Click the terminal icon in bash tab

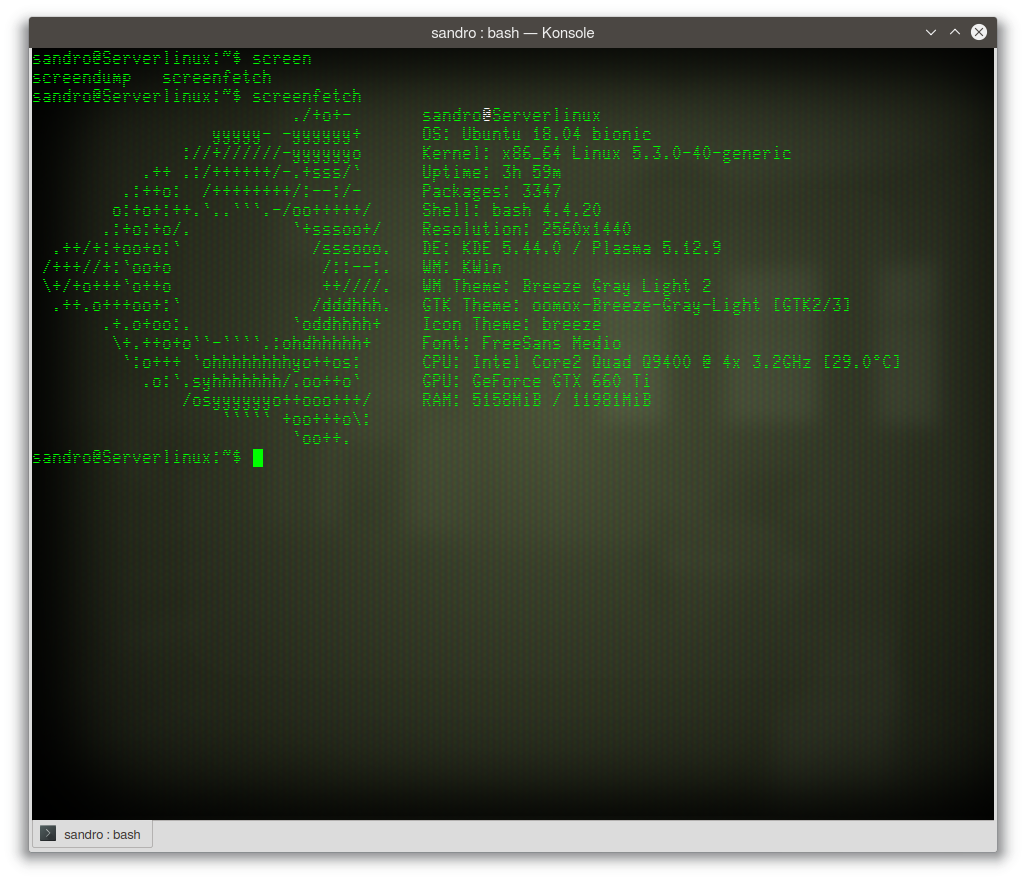pos(48,833)
